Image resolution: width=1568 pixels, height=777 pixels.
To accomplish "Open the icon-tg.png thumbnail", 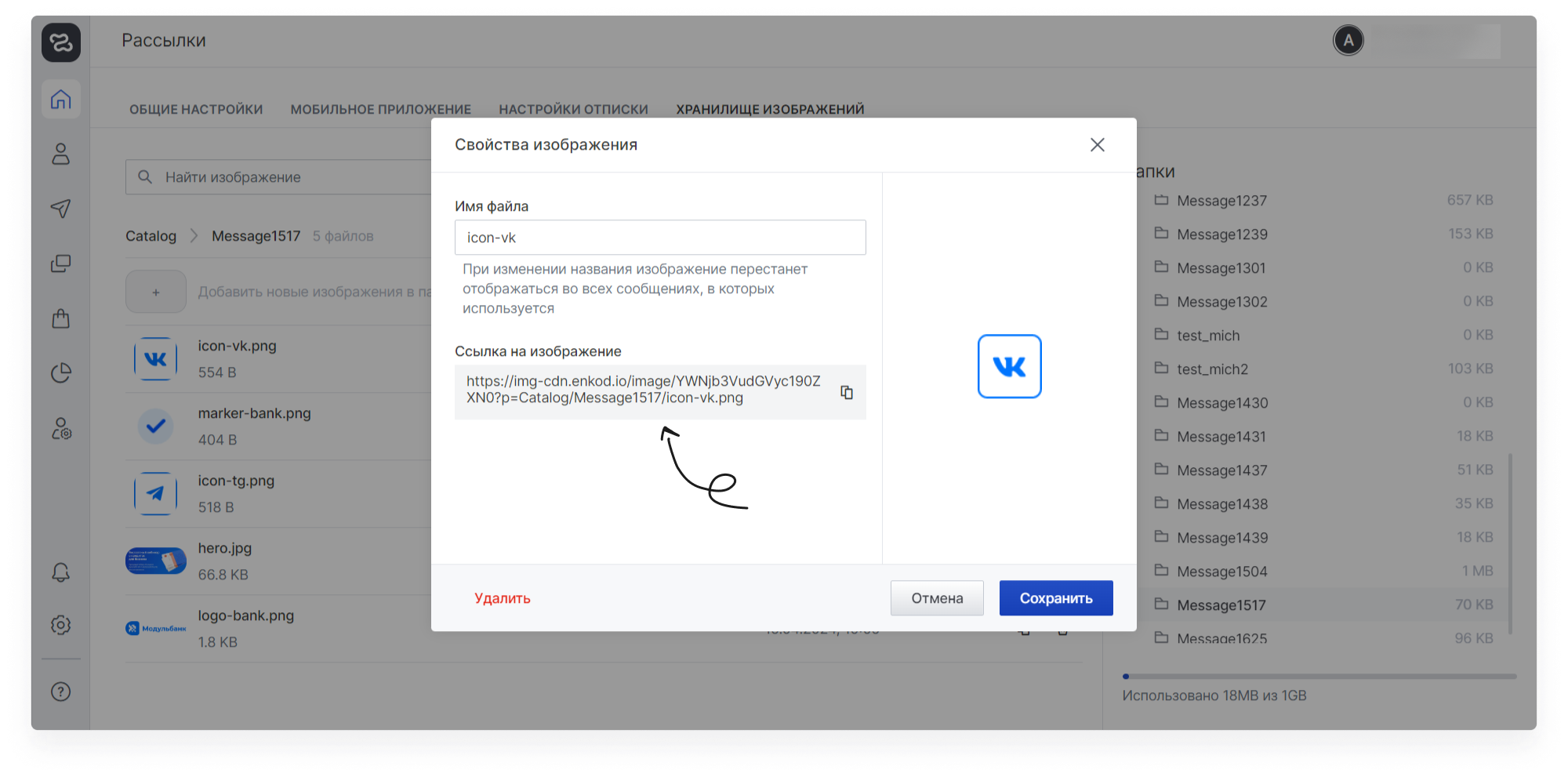I will 156,494.
